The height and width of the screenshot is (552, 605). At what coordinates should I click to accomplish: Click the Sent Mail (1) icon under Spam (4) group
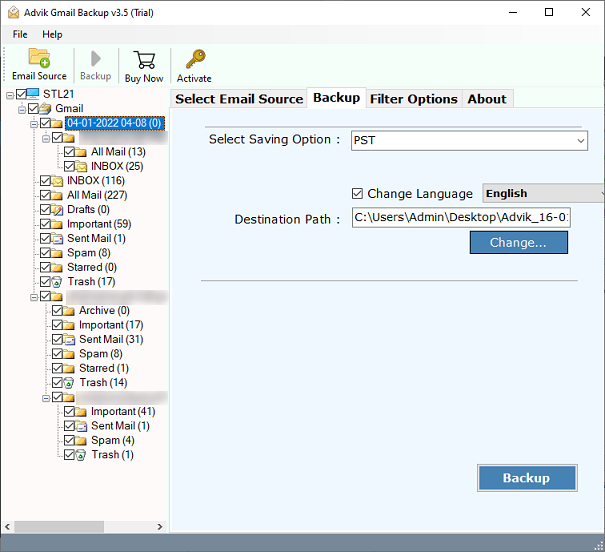pyautogui.click(x=81, y=426)
